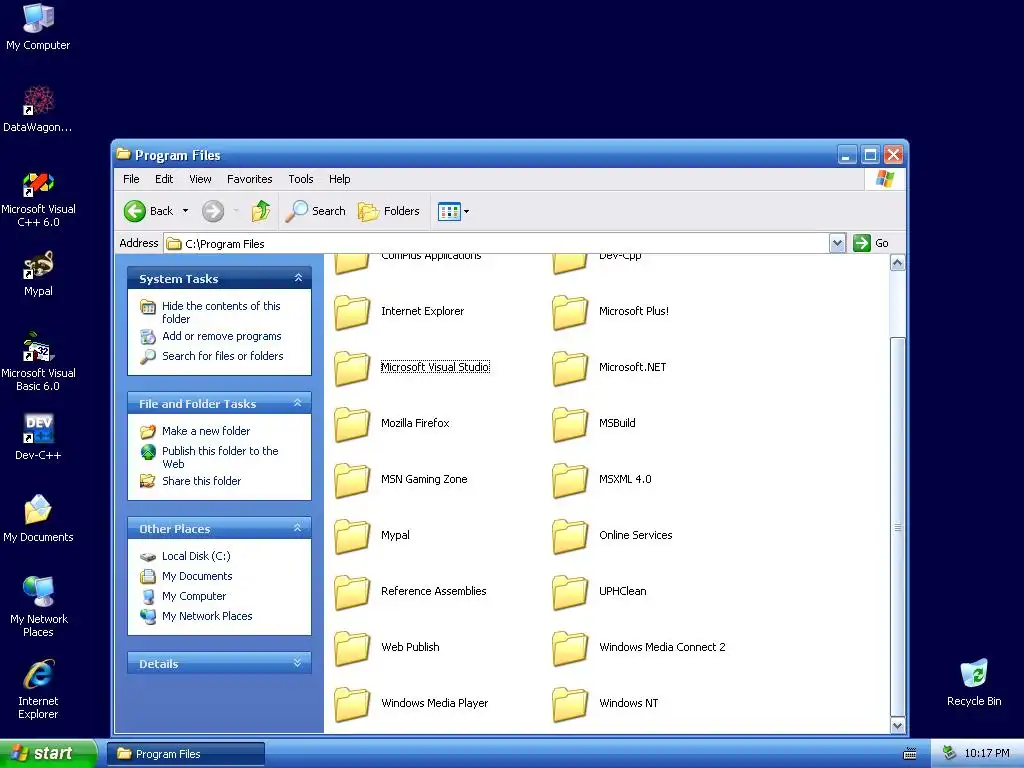This screenshot has width=1024, height=768.
Task: Select Mypal raccoon desktop shortcut
Action: (x=39, y=266)
